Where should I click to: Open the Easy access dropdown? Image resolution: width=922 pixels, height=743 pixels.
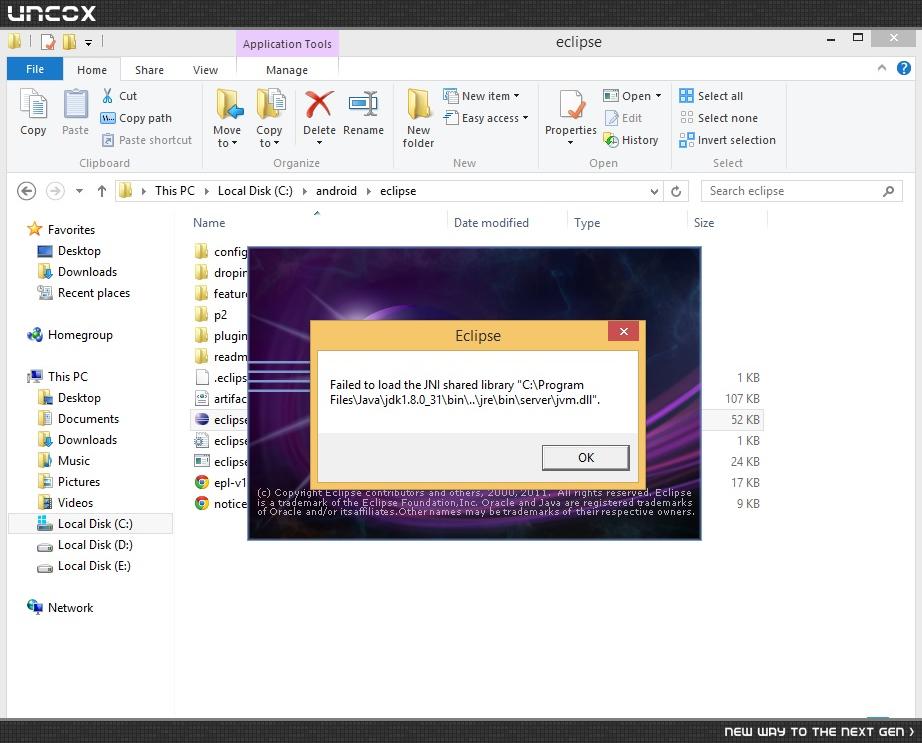point(486,118)
